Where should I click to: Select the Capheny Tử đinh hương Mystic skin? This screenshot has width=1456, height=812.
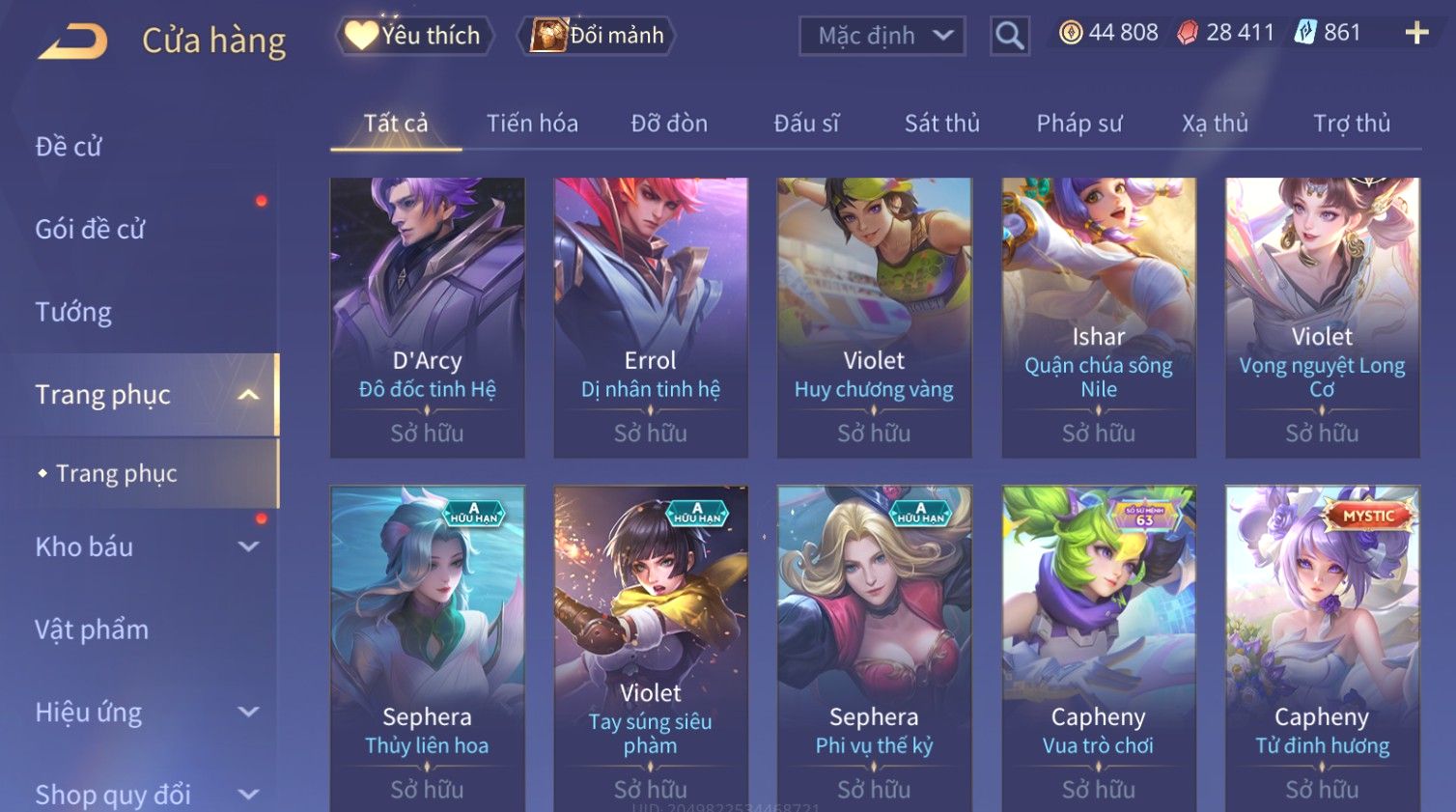(1322, 649)
